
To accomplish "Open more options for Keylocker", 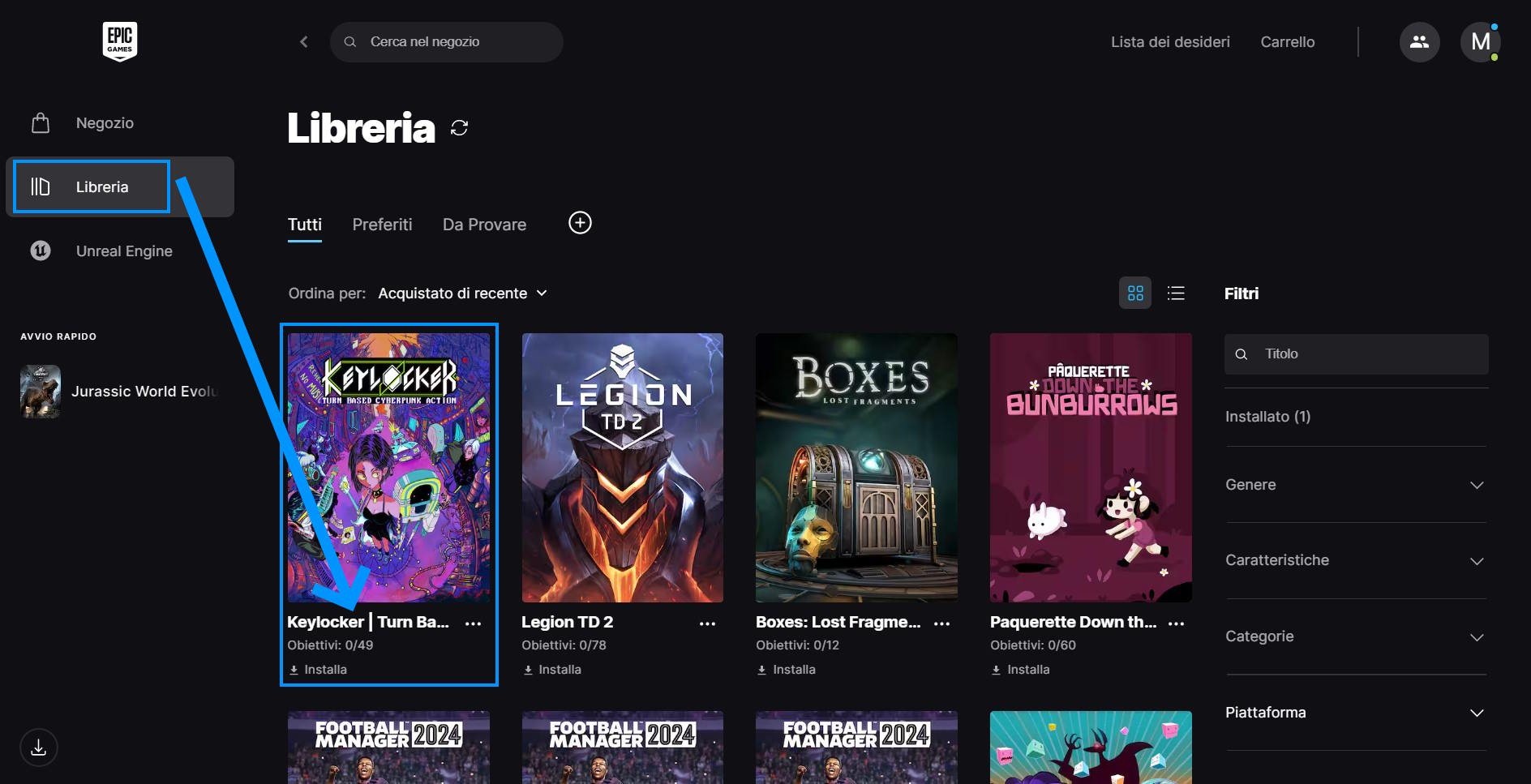I will point(474,623).
